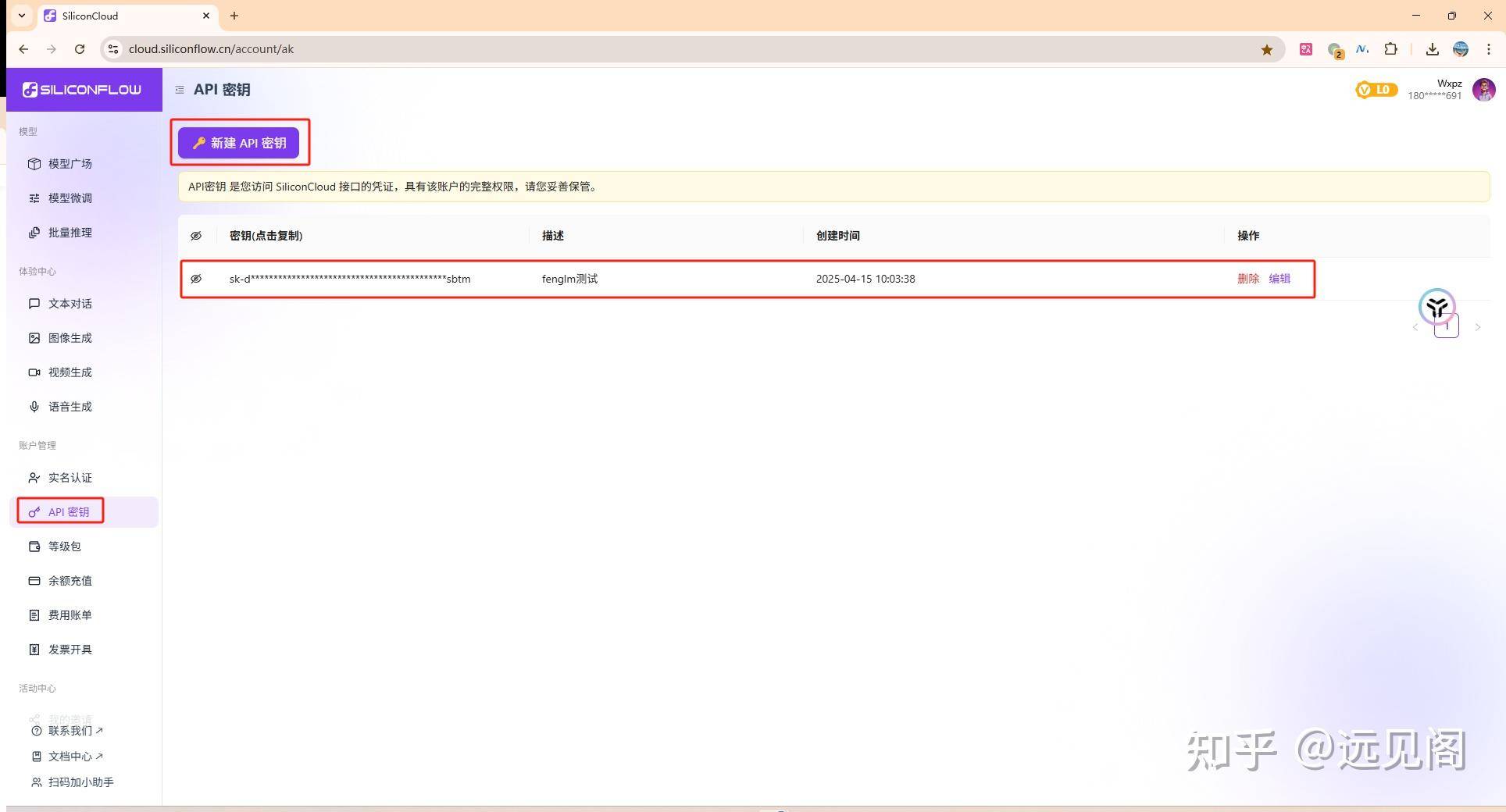Image resolution: width=1506 pixels, height=812 pixels.
Task: Open Chrome profile avatar
Action: pos(1460,49)
